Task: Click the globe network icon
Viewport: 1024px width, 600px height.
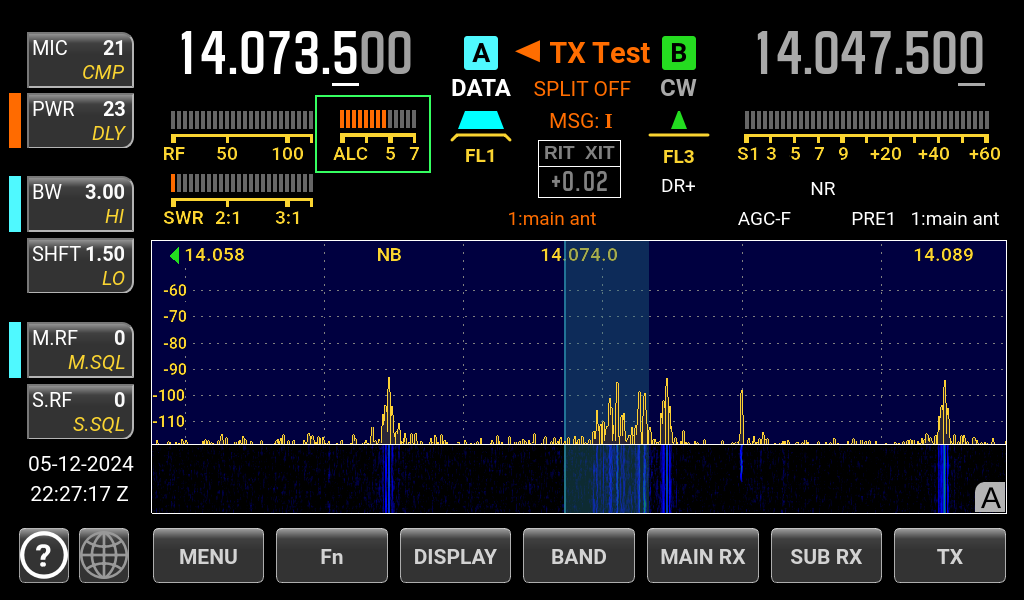Action: [105, 555]
